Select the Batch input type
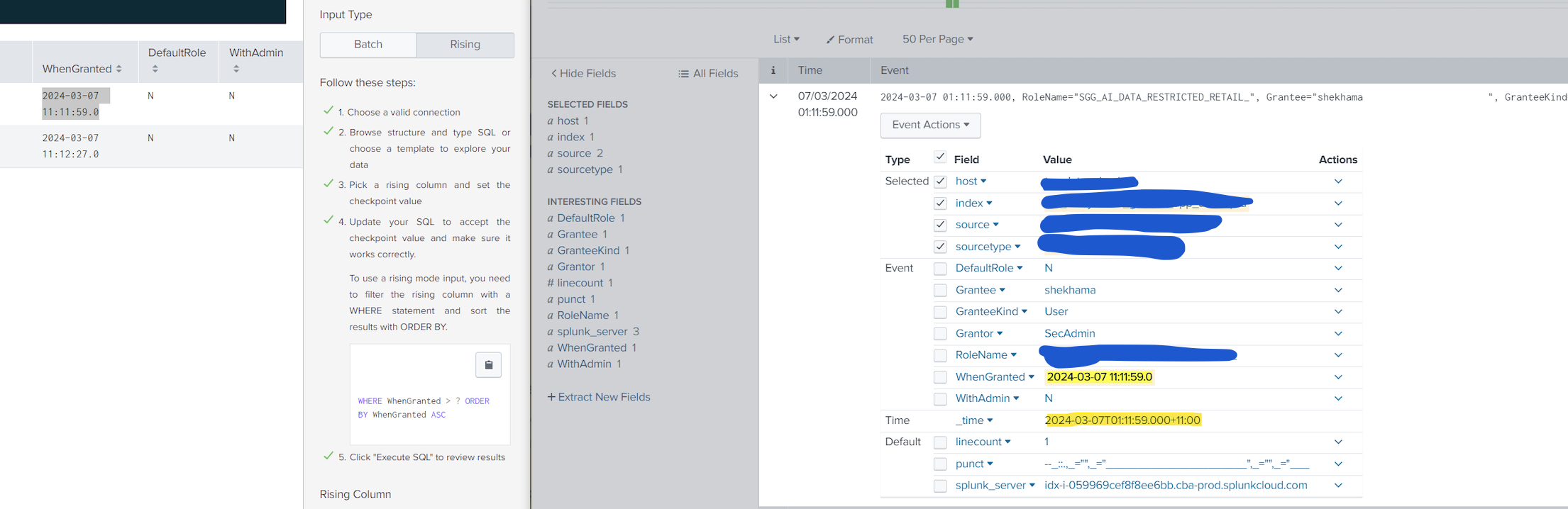 point(368,45)
